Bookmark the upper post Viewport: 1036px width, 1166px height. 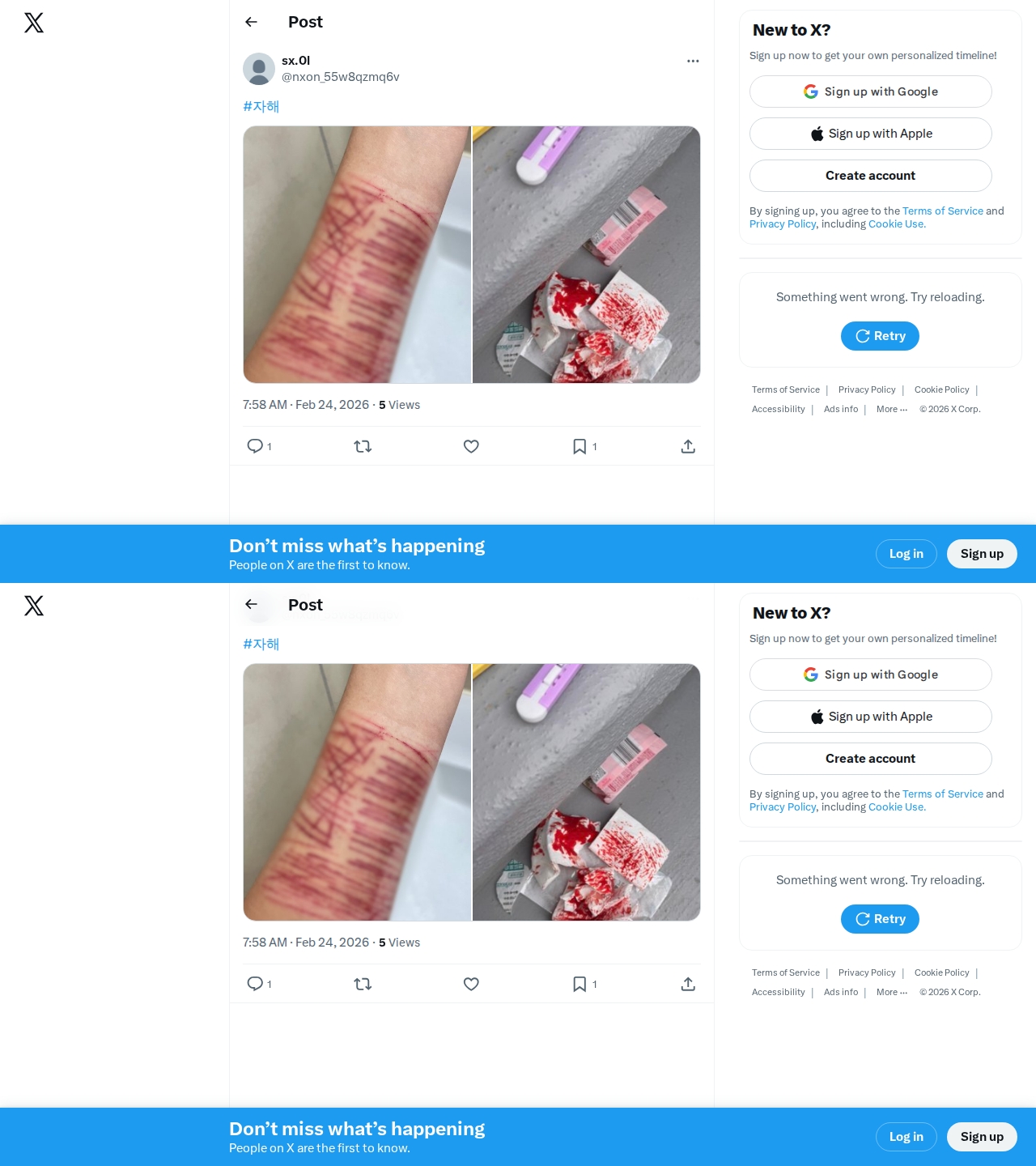(580, 446)
